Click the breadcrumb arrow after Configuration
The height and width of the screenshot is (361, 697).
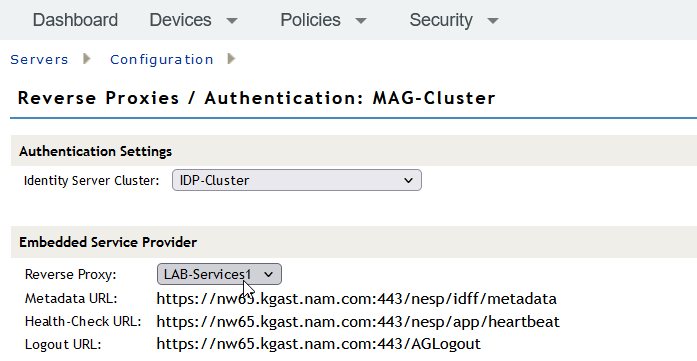[x=231, y=59]
